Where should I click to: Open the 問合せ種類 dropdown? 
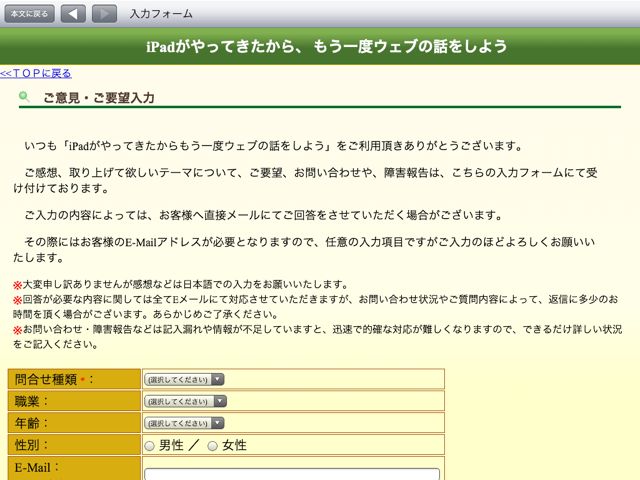184,380
